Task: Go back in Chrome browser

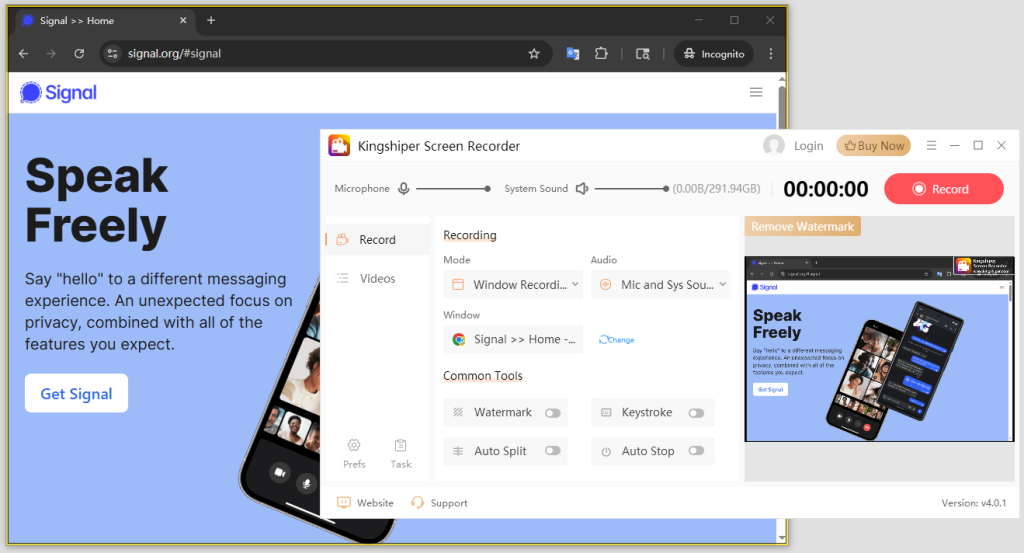Action: [x=24, y=54]
